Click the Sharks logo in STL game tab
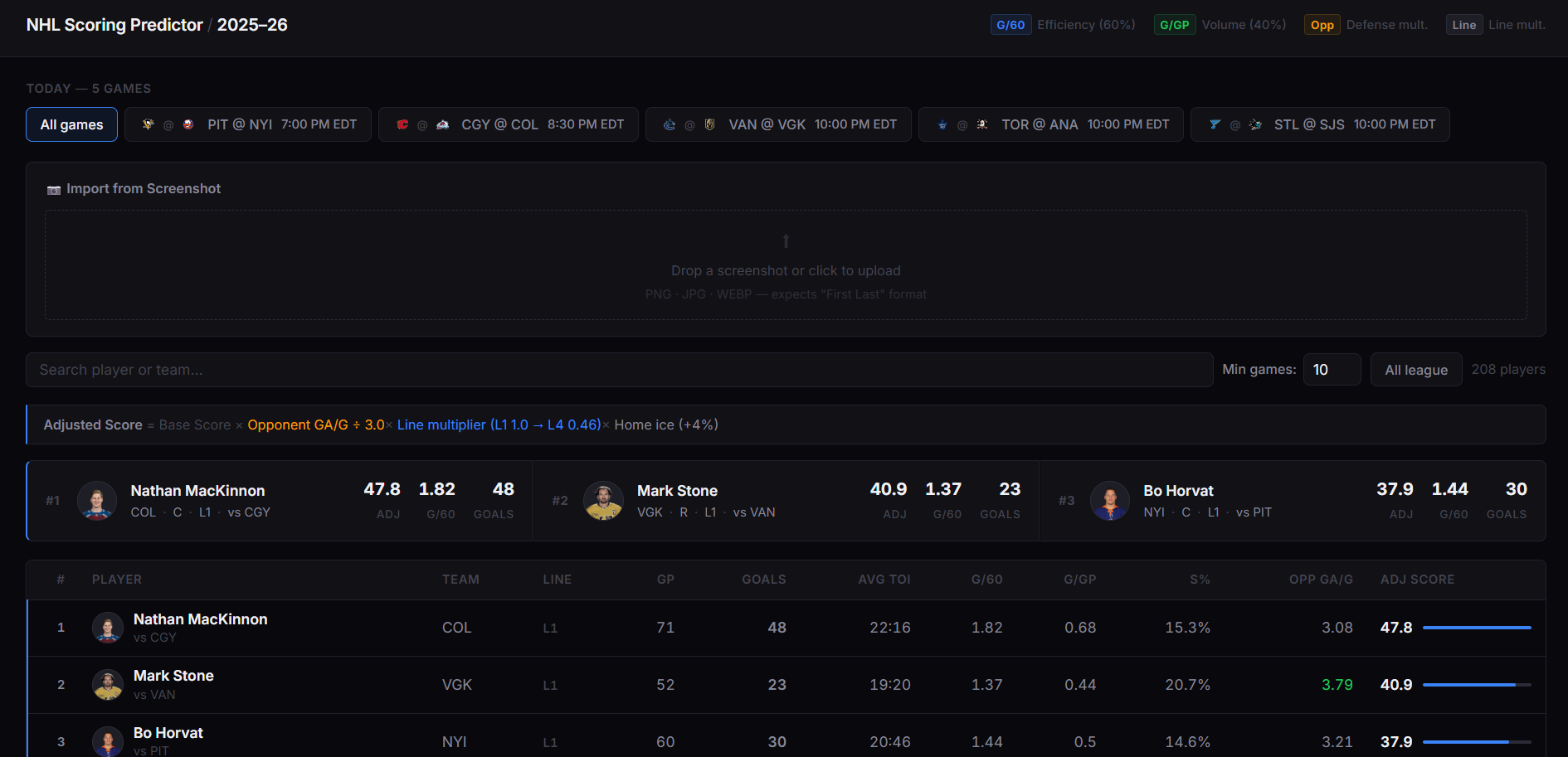 pyautogui.click(x=1255, y=124)
